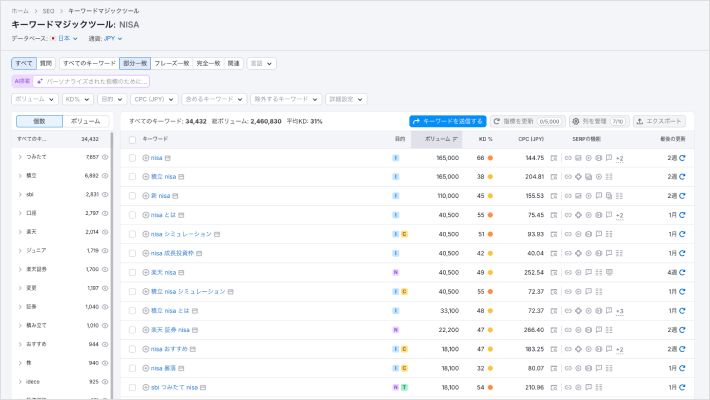Click the refresh icon for the nisa row
710x400 pixels.
click(683, 158)
